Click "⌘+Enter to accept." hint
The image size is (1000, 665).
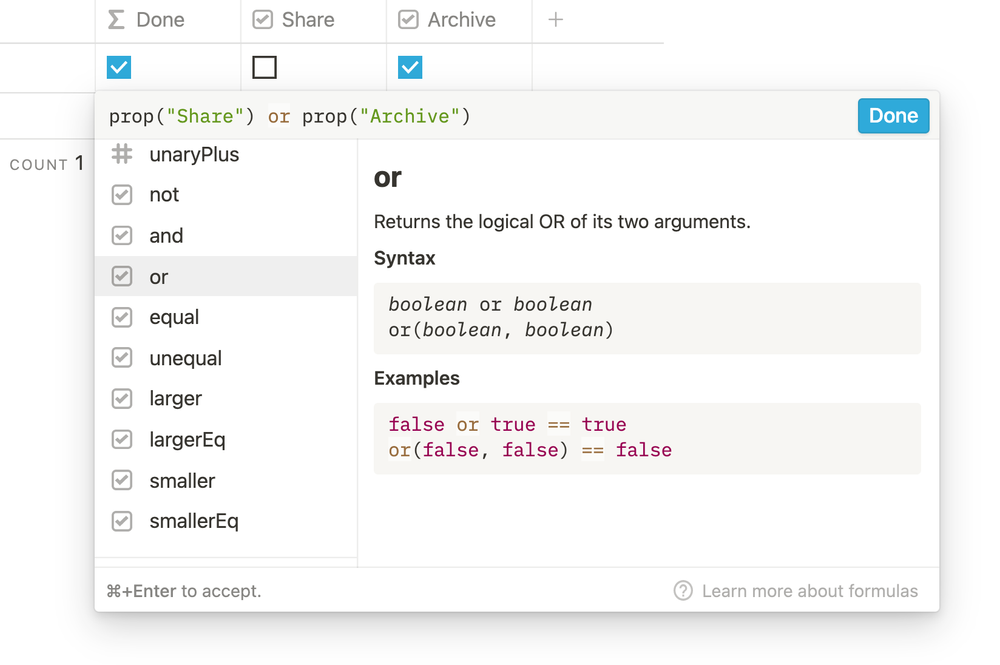(x=184, y=591)
